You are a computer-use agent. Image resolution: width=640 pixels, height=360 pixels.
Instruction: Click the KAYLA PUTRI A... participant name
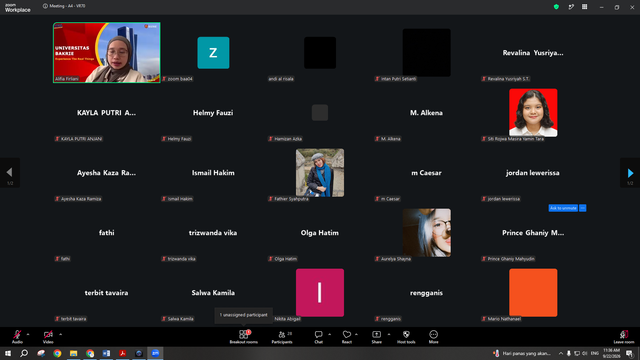[x=107, y=113]
